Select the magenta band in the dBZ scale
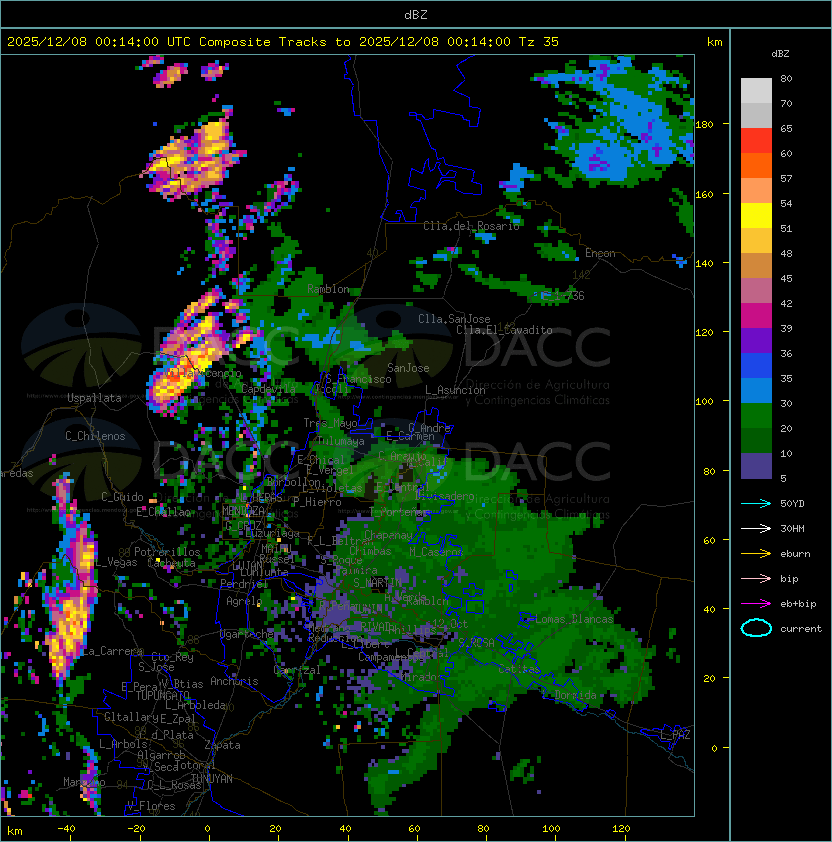The image size is (832, 842). 756,316
